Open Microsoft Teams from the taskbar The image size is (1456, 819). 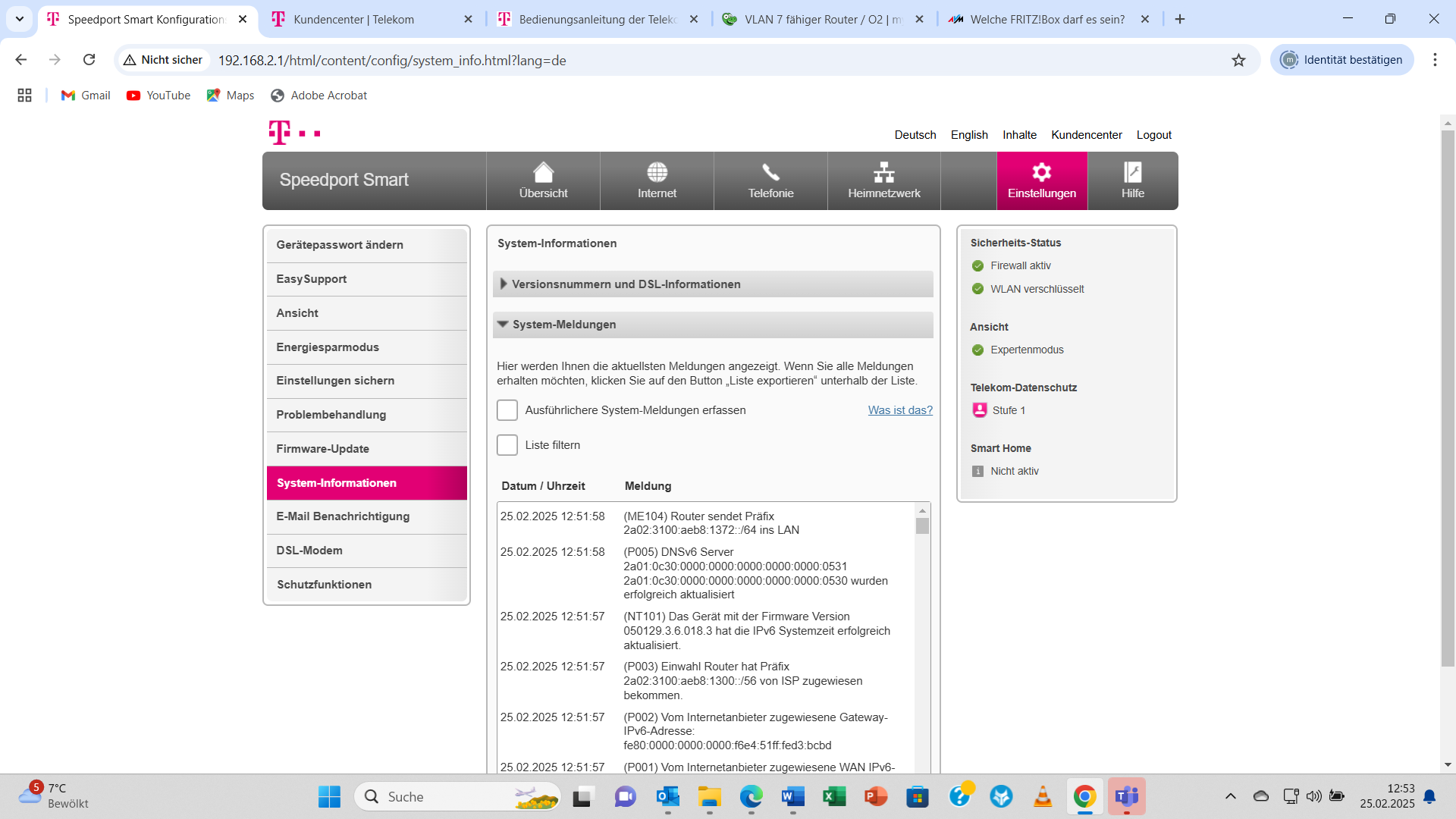click(x=1127, y=796)
